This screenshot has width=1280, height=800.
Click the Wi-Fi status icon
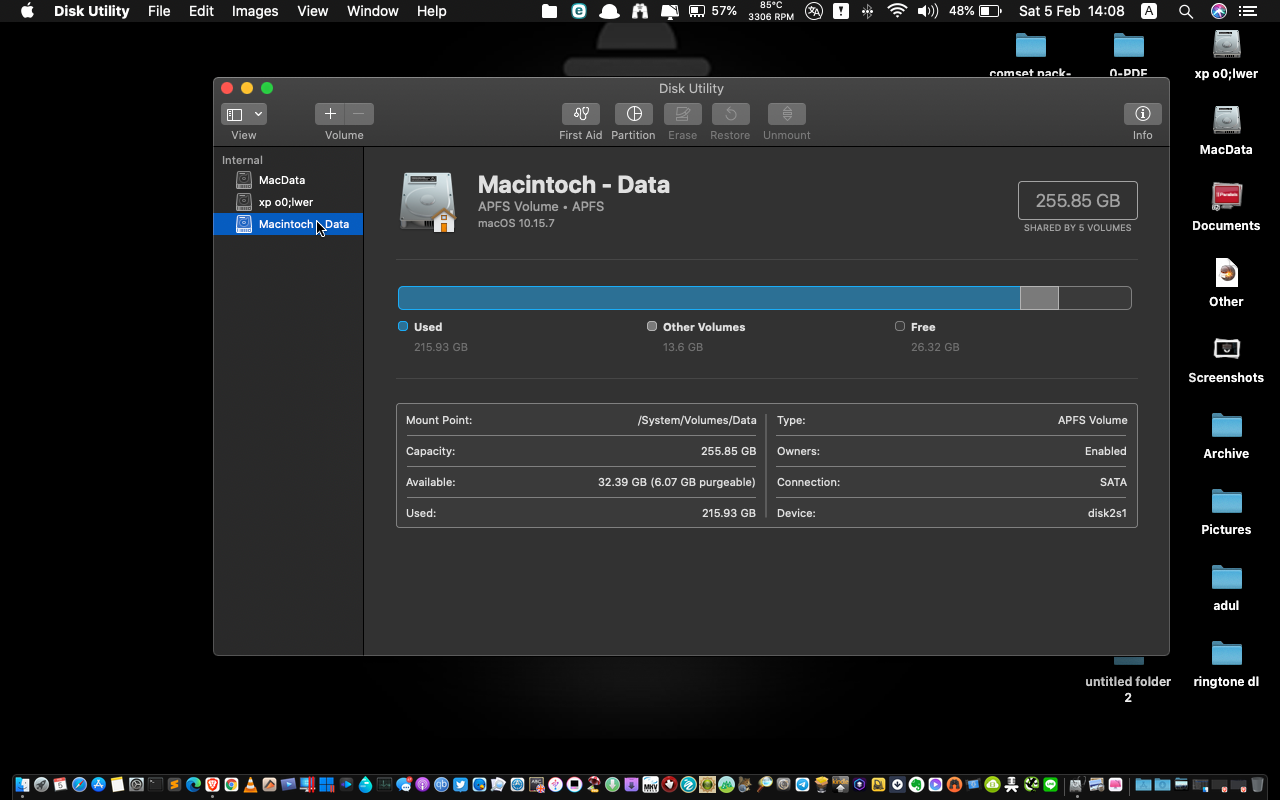[x=897, y=11]
